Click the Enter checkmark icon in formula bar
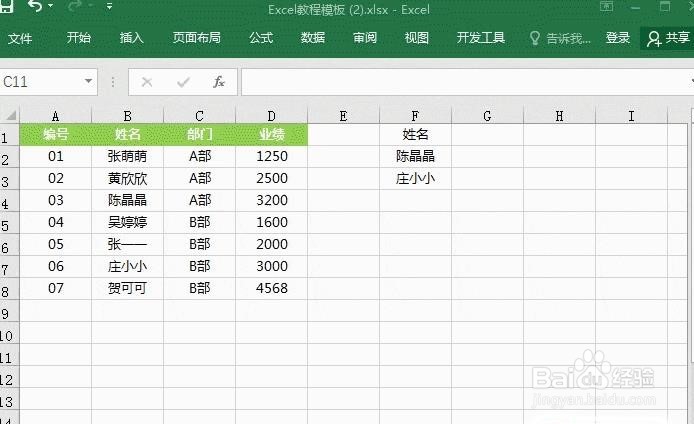 (183, 82)
